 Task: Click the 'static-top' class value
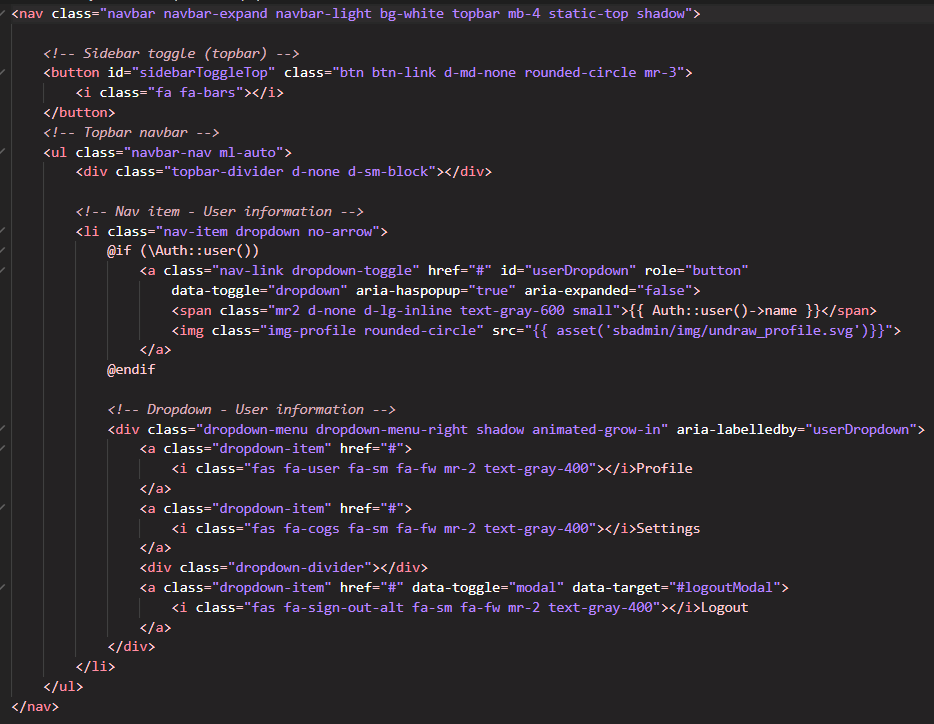pos(588,13)
